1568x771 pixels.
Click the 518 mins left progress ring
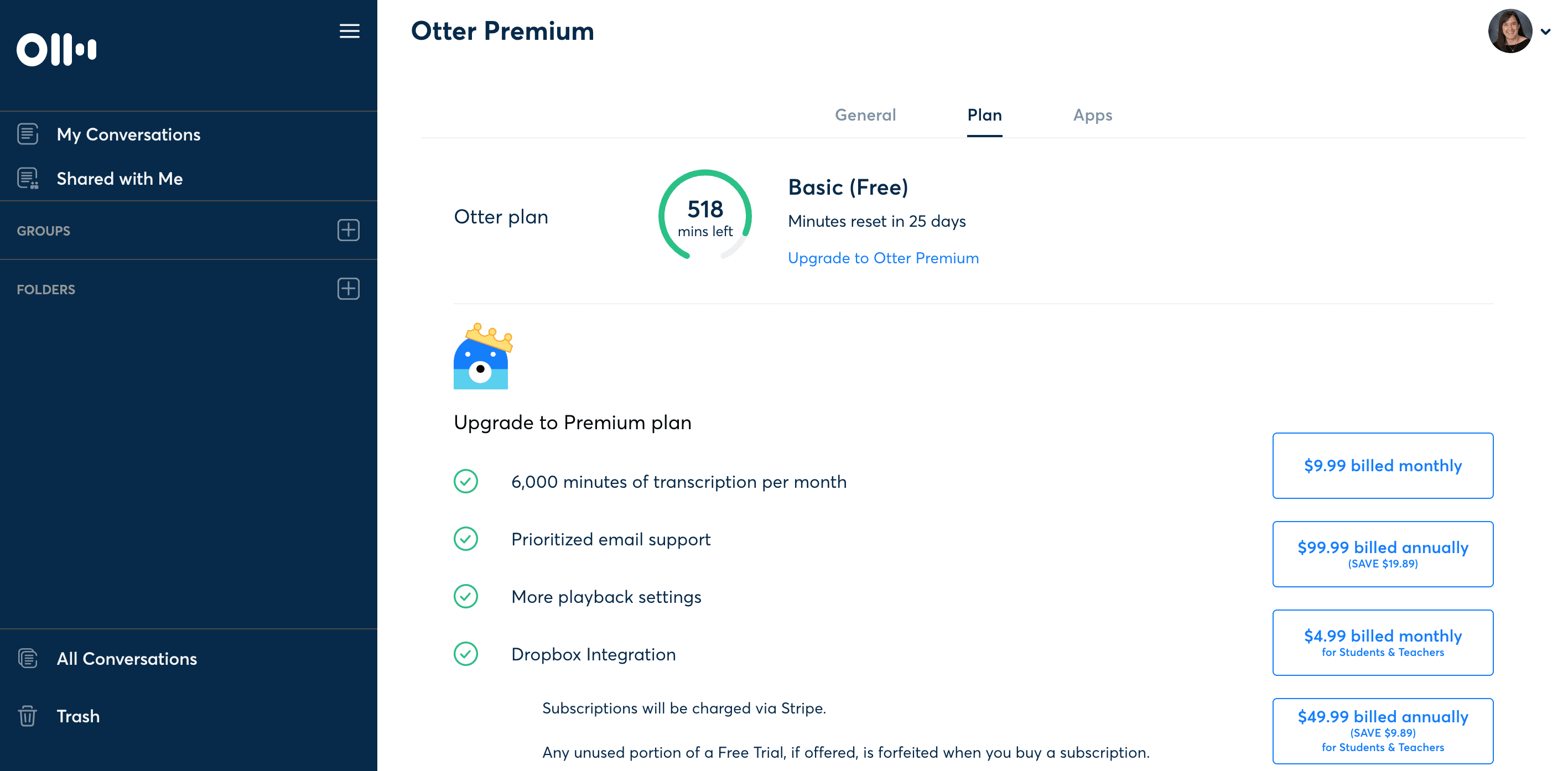click(705, 215)
